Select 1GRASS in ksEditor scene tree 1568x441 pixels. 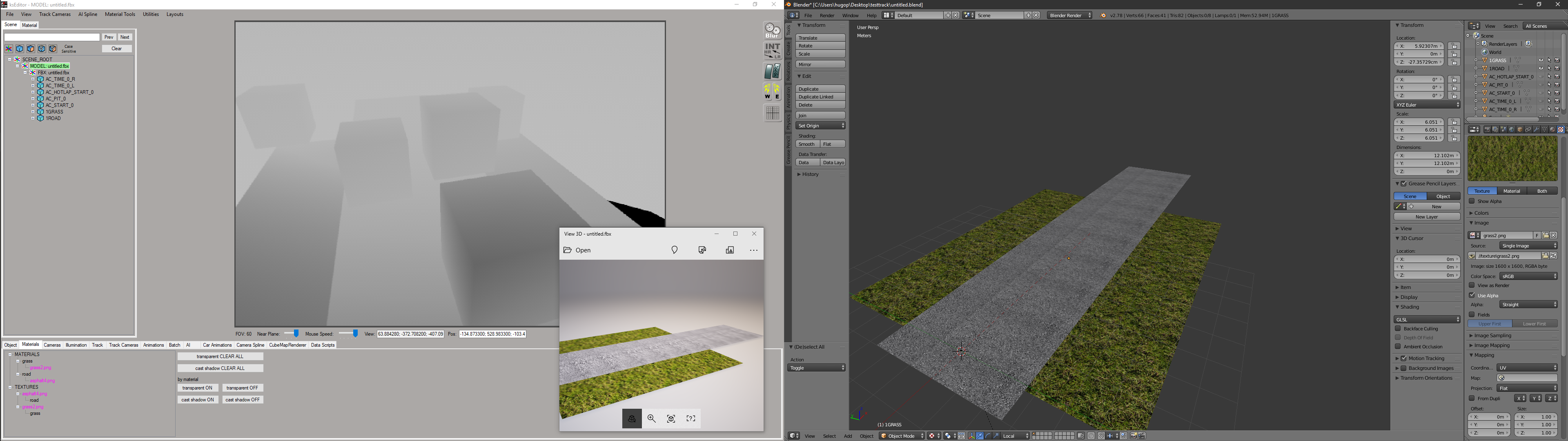54,112
